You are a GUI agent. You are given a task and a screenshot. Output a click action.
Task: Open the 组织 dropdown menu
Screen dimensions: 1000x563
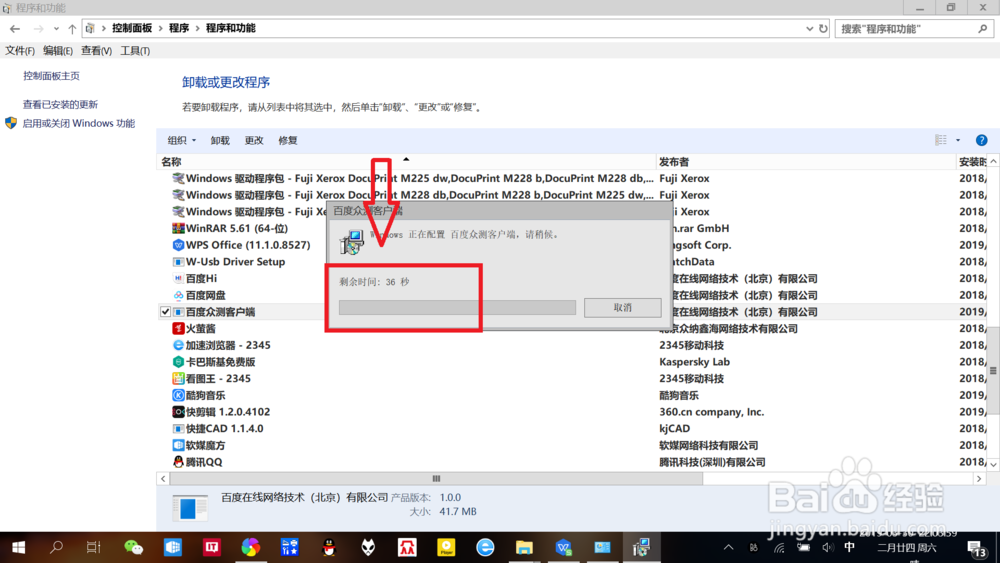coord(182,140)
